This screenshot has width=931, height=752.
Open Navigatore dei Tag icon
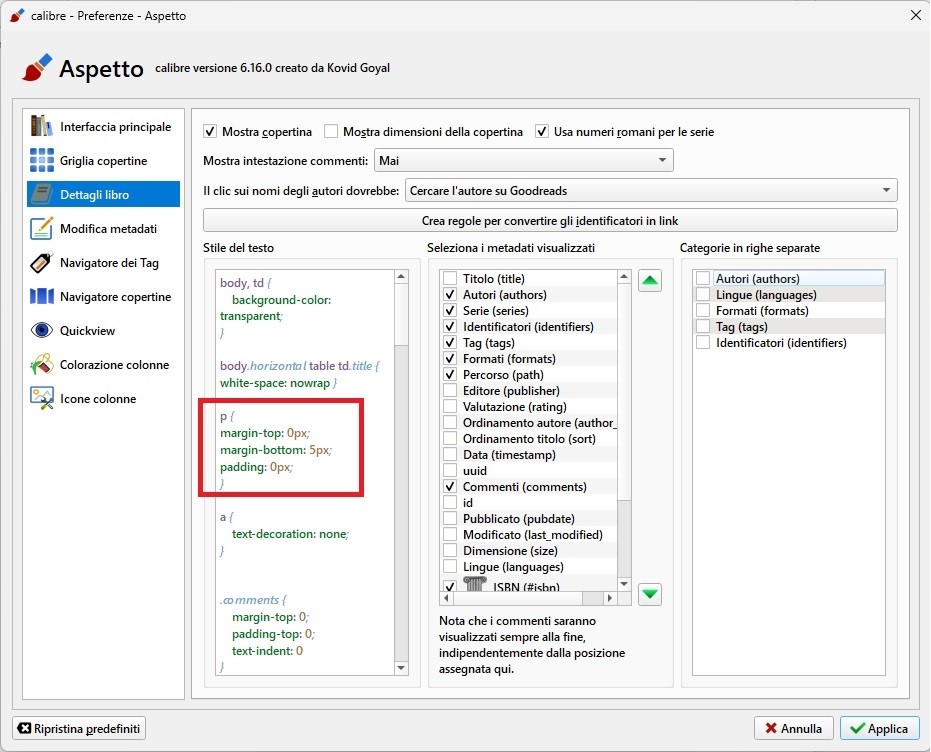click(41, 263)
